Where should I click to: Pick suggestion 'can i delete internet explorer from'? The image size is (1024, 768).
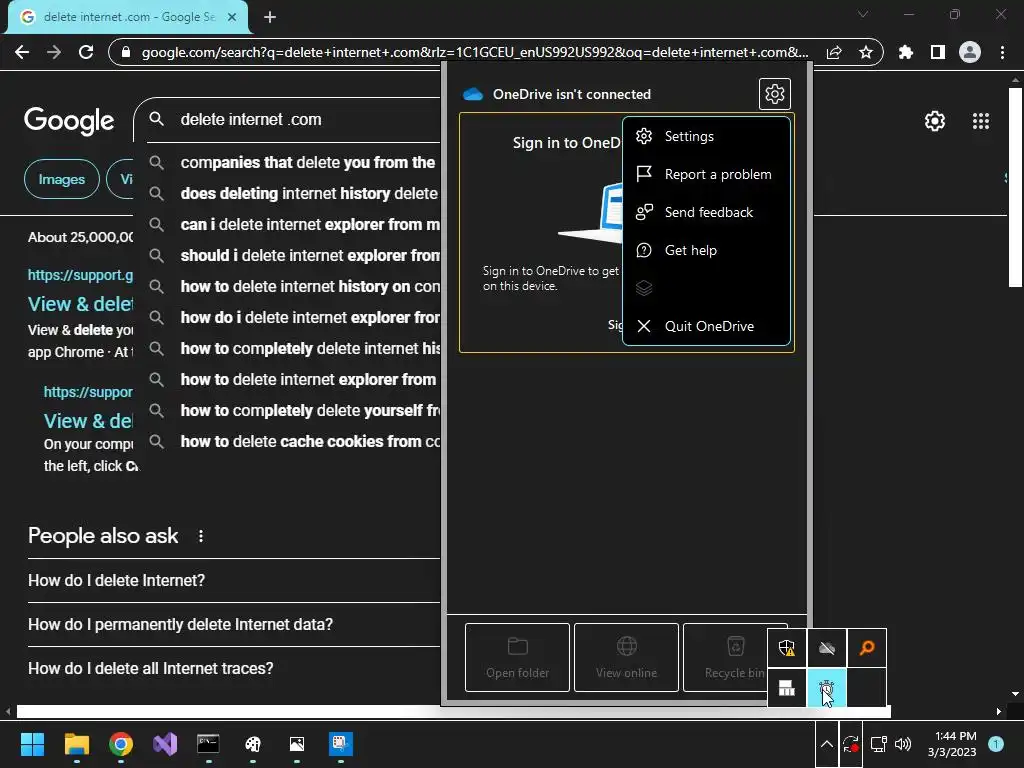[x=293, y=225]
